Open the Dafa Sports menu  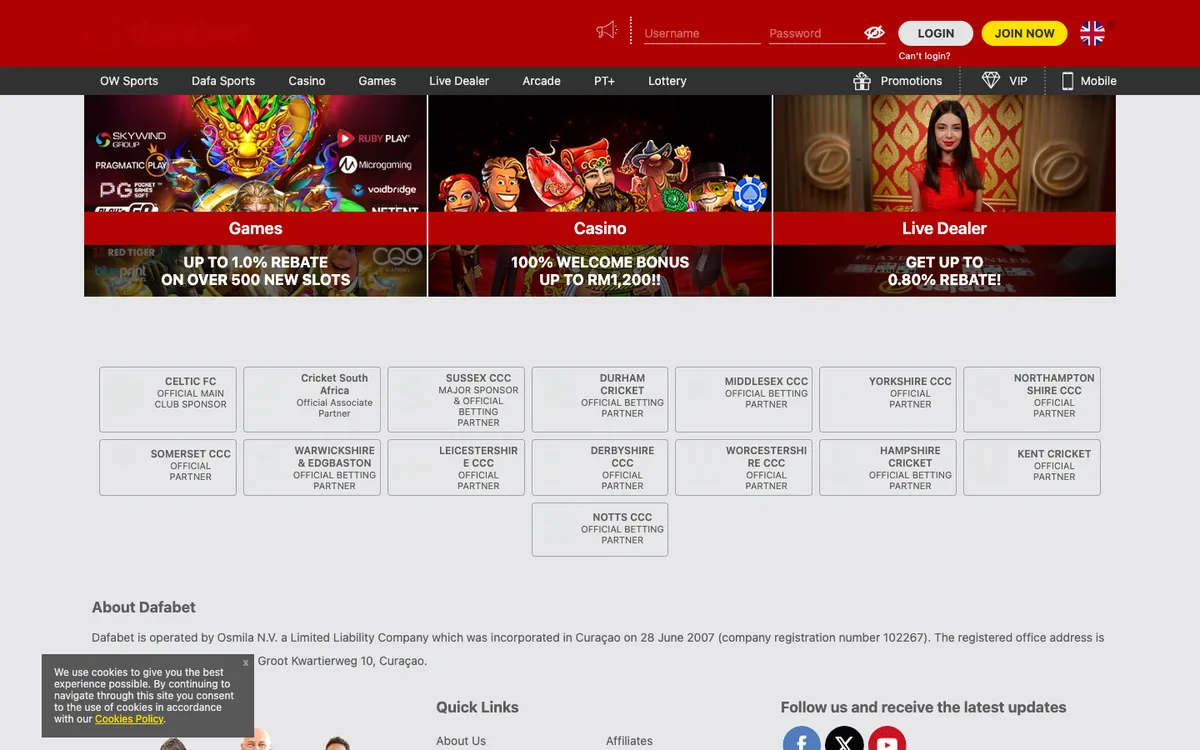pyautogui.click(x=223, y=81)
